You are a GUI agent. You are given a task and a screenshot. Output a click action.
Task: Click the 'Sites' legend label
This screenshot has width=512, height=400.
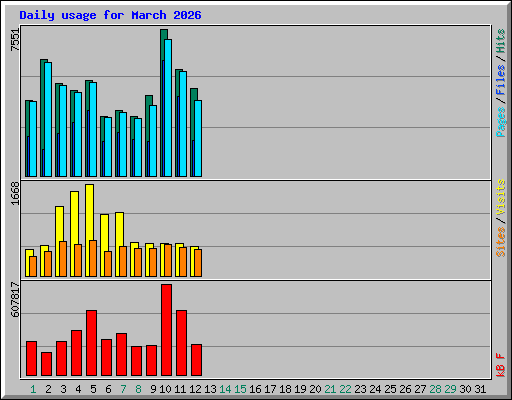501,242
